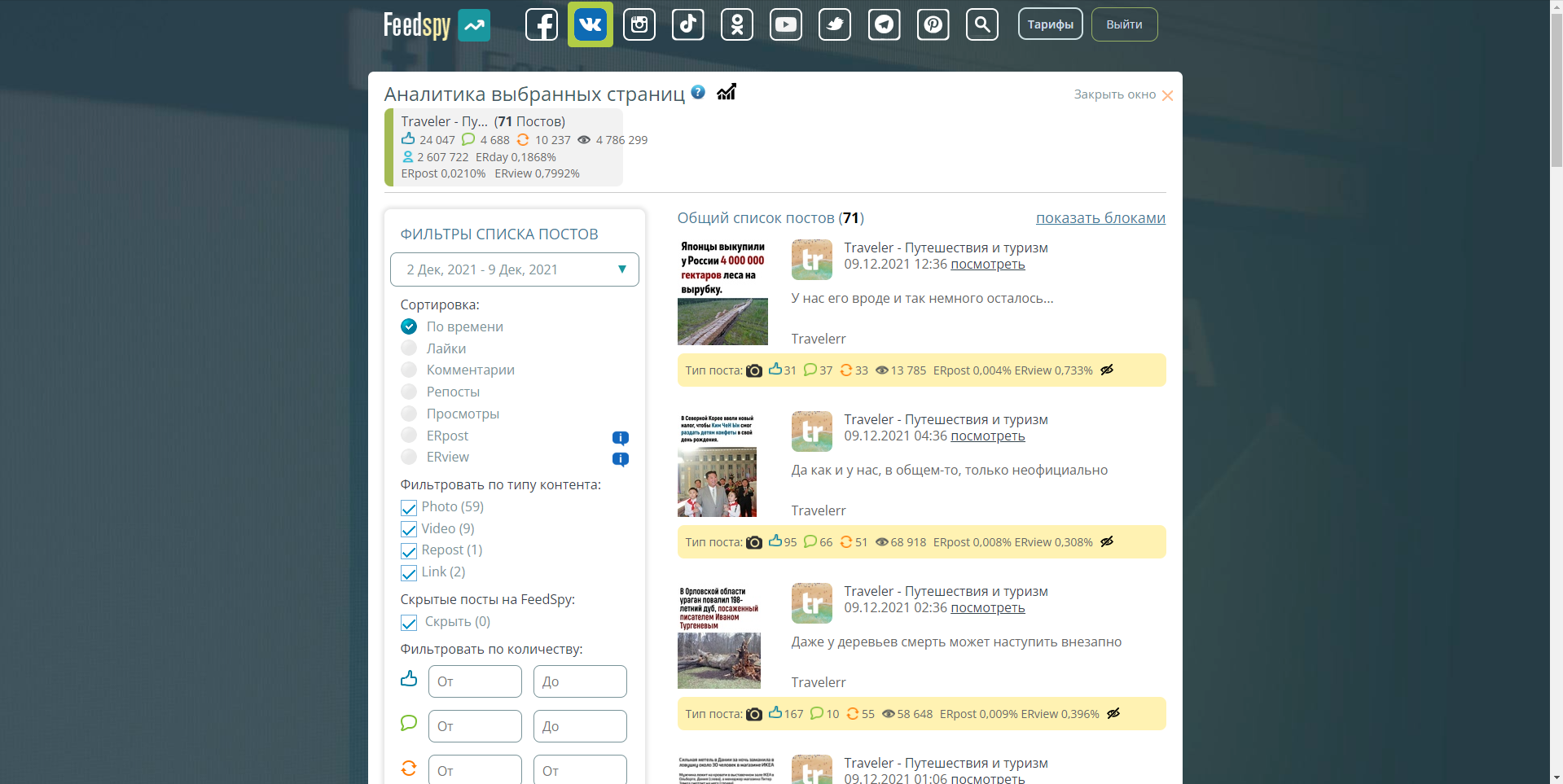Image resolution: width=1563 pixels, height=784 pixels.
Task: Select sorting 'По времени'
Action: tap(452, 326)
